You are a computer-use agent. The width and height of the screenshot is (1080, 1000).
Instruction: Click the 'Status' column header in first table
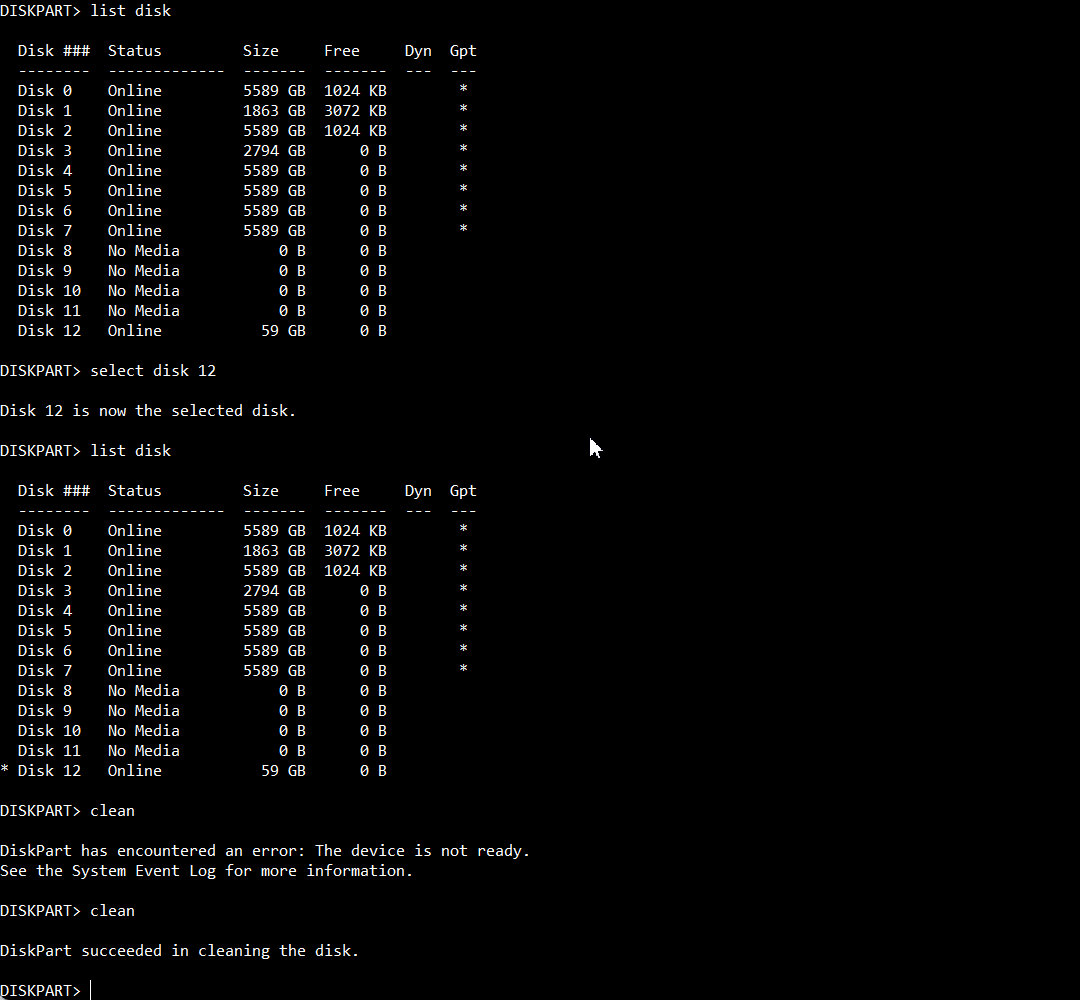click(134, 51)
